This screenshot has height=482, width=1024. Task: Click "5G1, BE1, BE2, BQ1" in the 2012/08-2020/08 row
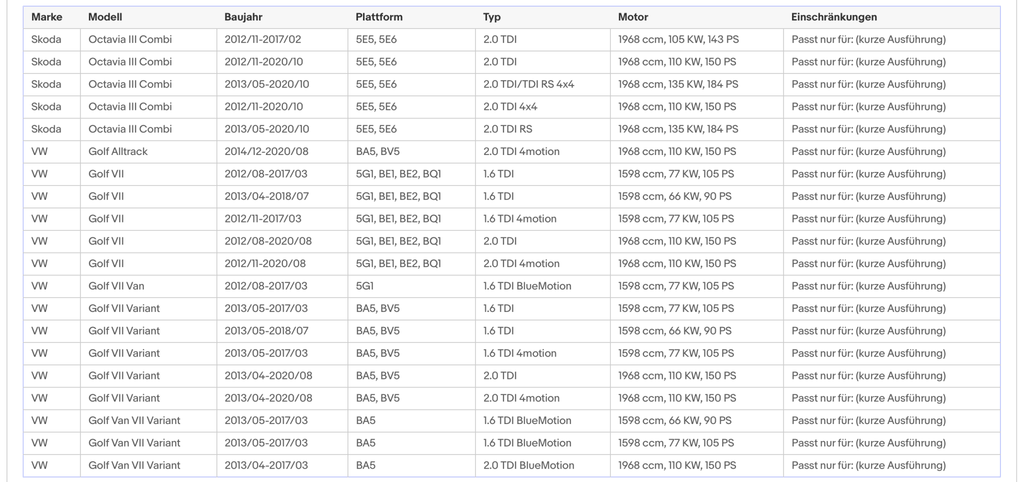pyautogui.click(x=398, y=241)
